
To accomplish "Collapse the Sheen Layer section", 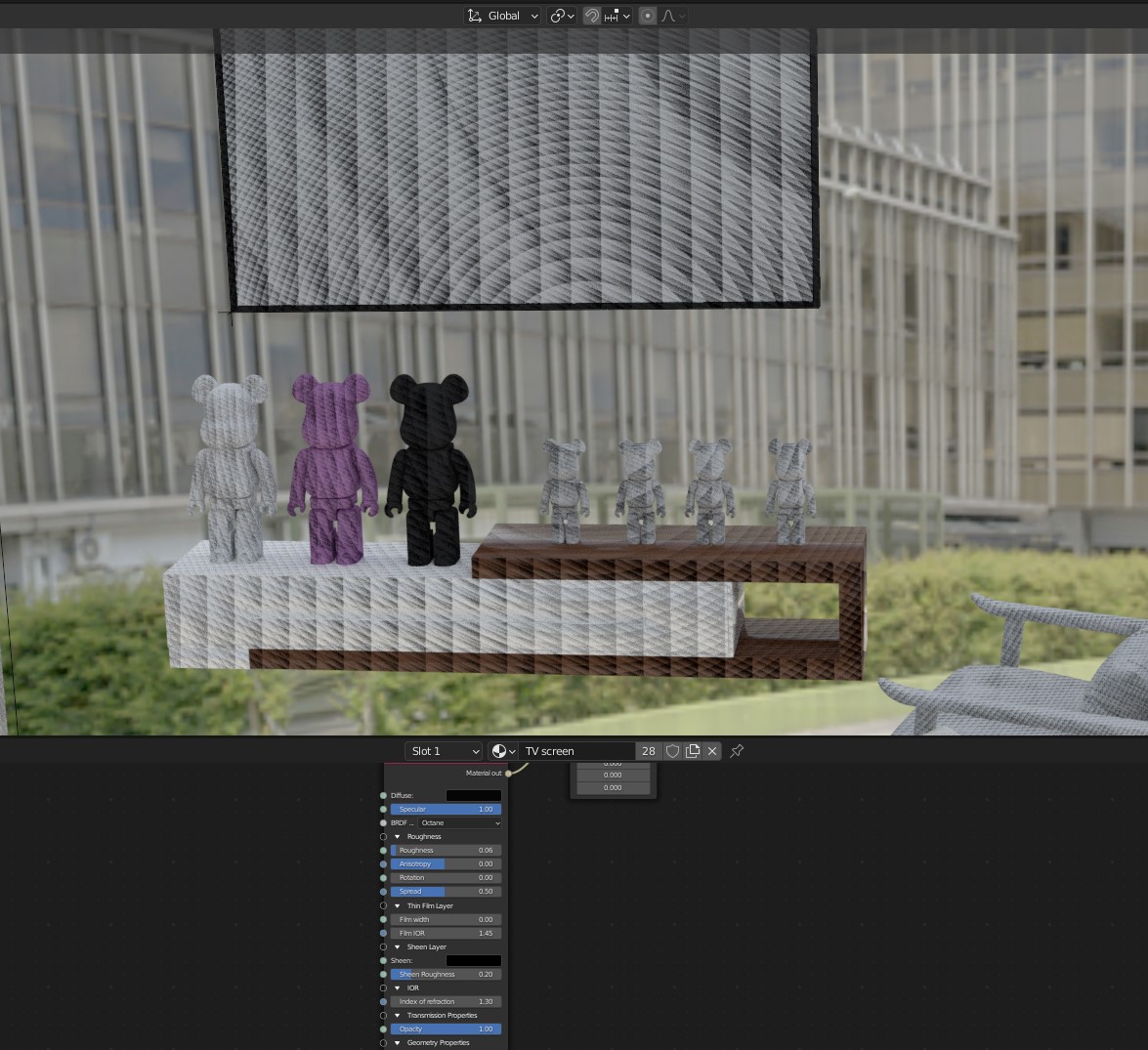I will tap(398, 946).
